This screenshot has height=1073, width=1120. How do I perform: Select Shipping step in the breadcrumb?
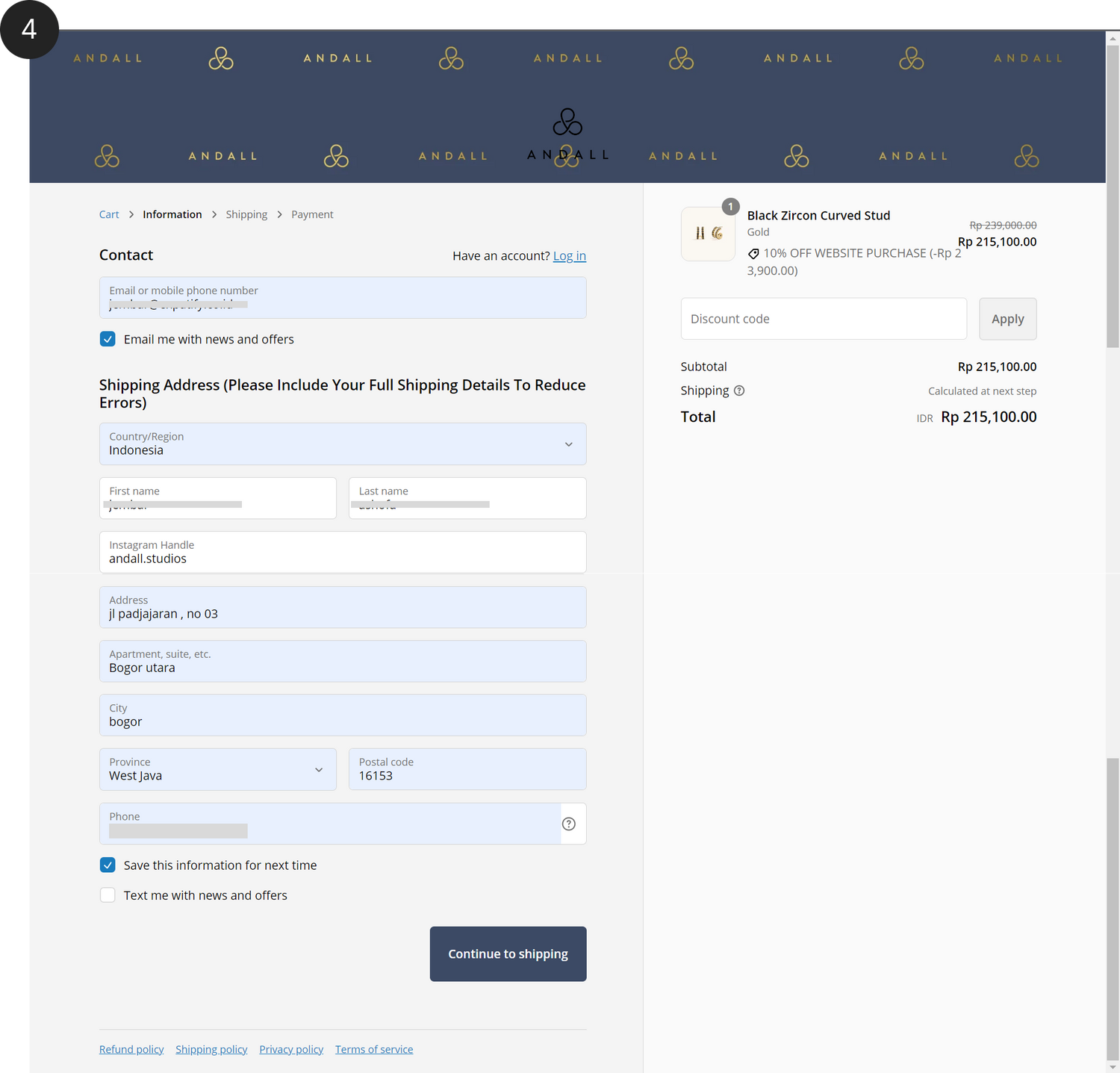coord(246,214)
